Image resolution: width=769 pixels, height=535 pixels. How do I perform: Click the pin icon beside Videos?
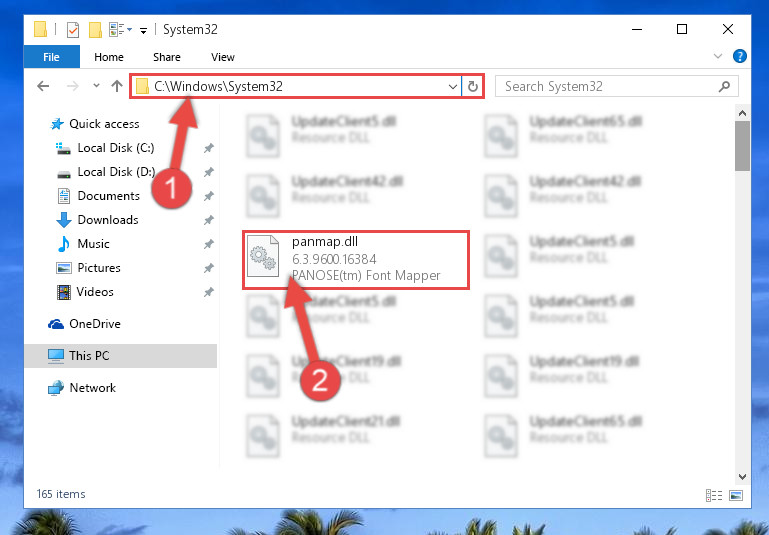pyautogui.click(x=209, y=292)
